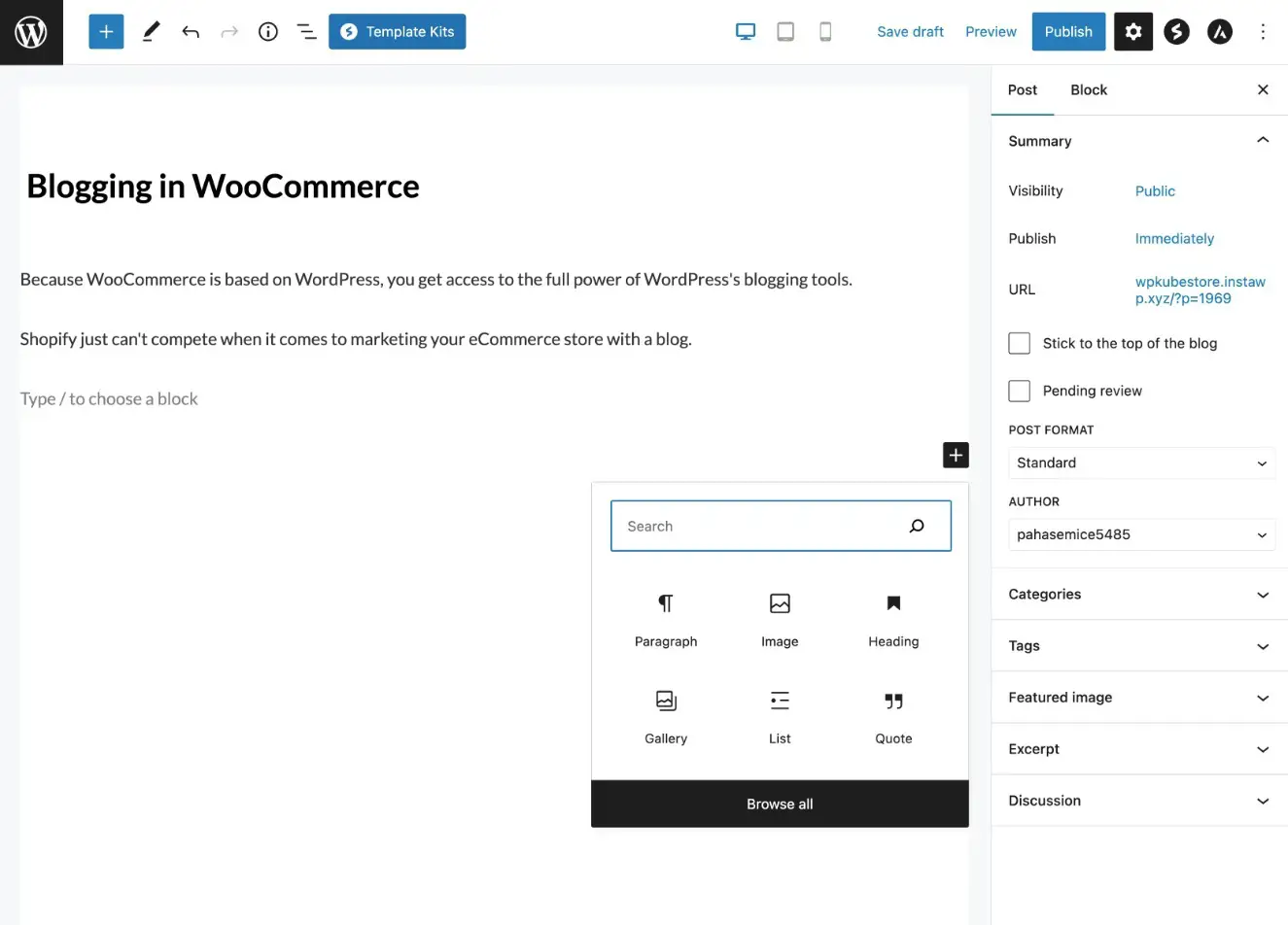Image resolution: width=1288 pixels, height=925 pixels.
Task: Open the wpkubestore post URL link
Action: pyautogui.click(x=1201, y=290)
